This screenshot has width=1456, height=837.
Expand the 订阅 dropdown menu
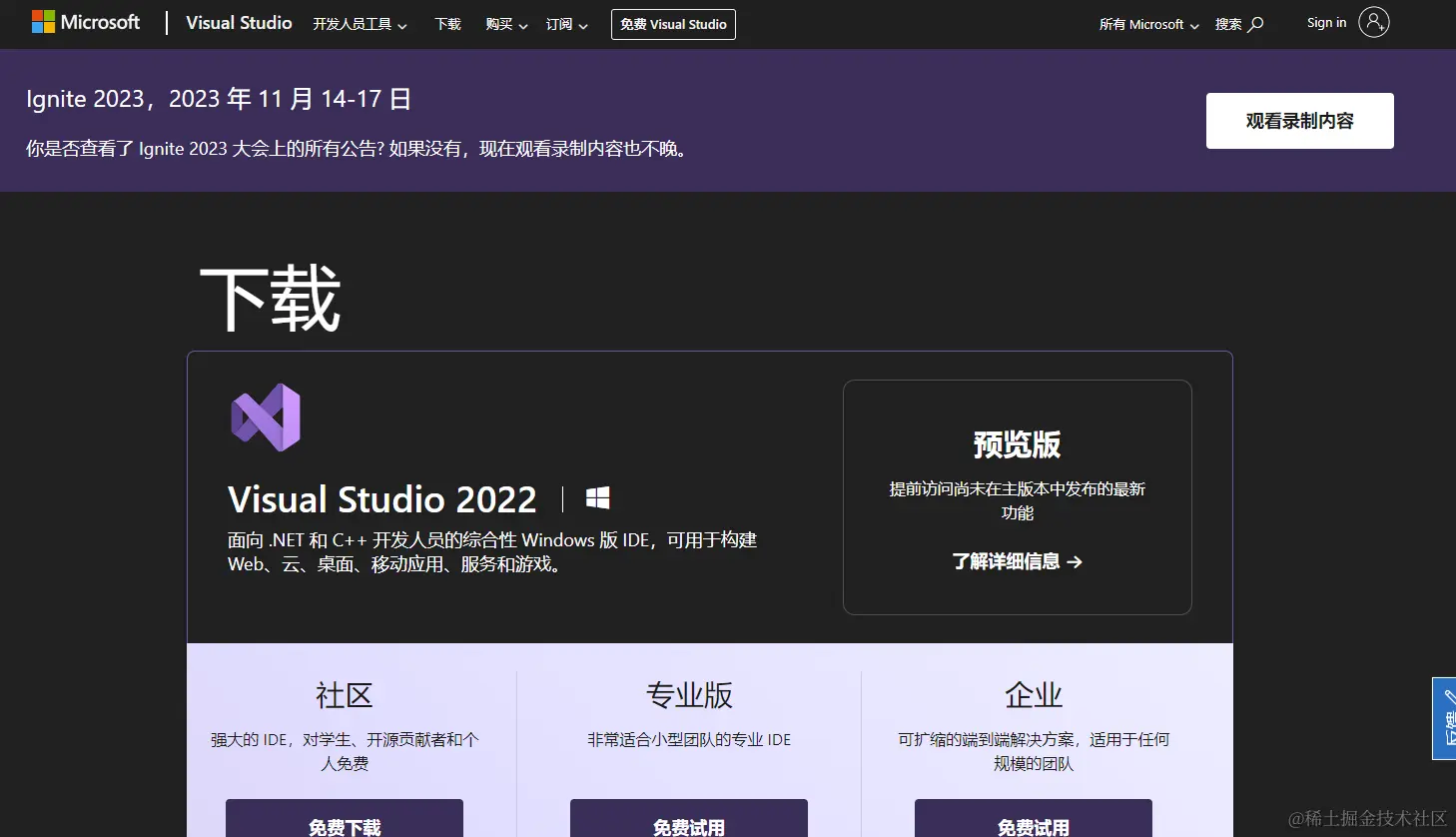[566, 24]
